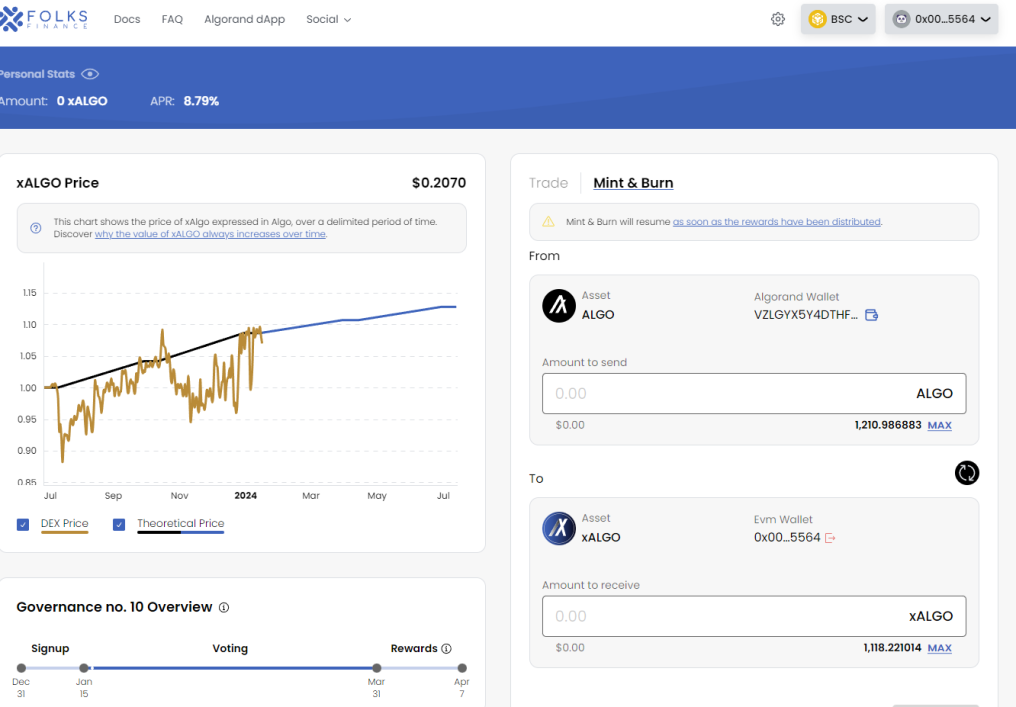Click the warning triangle icon
This screenshot has height=707, width=1016.
click(x=548, y=222)
